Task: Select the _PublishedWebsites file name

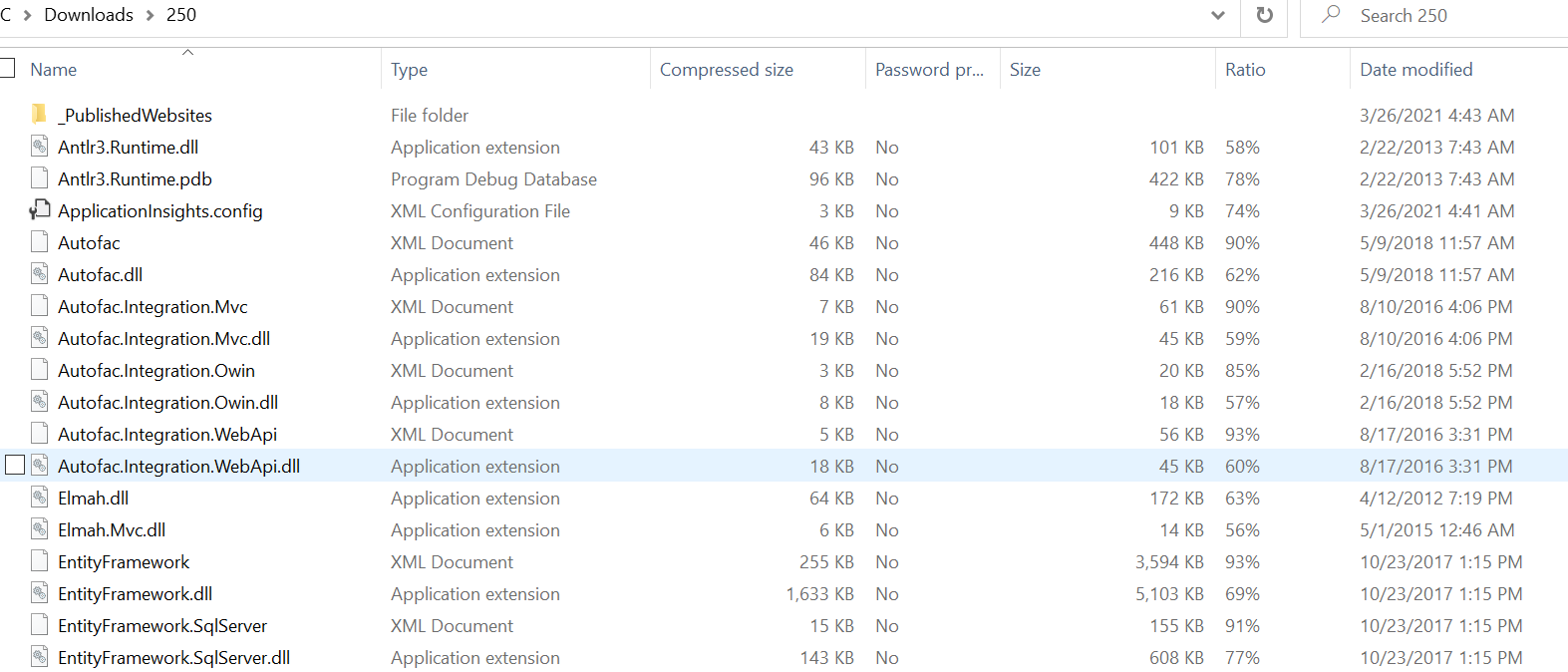Action: pos(136,116)
